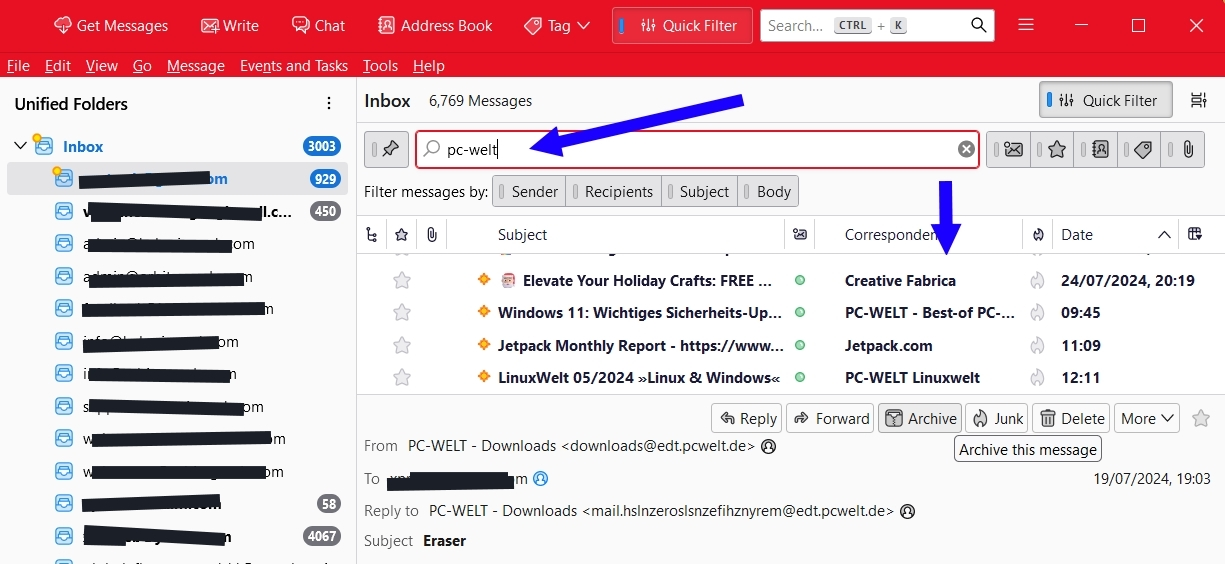The image size is (1225, 564).
Task: Star the open Eraser message
Action: [1201, 419]
